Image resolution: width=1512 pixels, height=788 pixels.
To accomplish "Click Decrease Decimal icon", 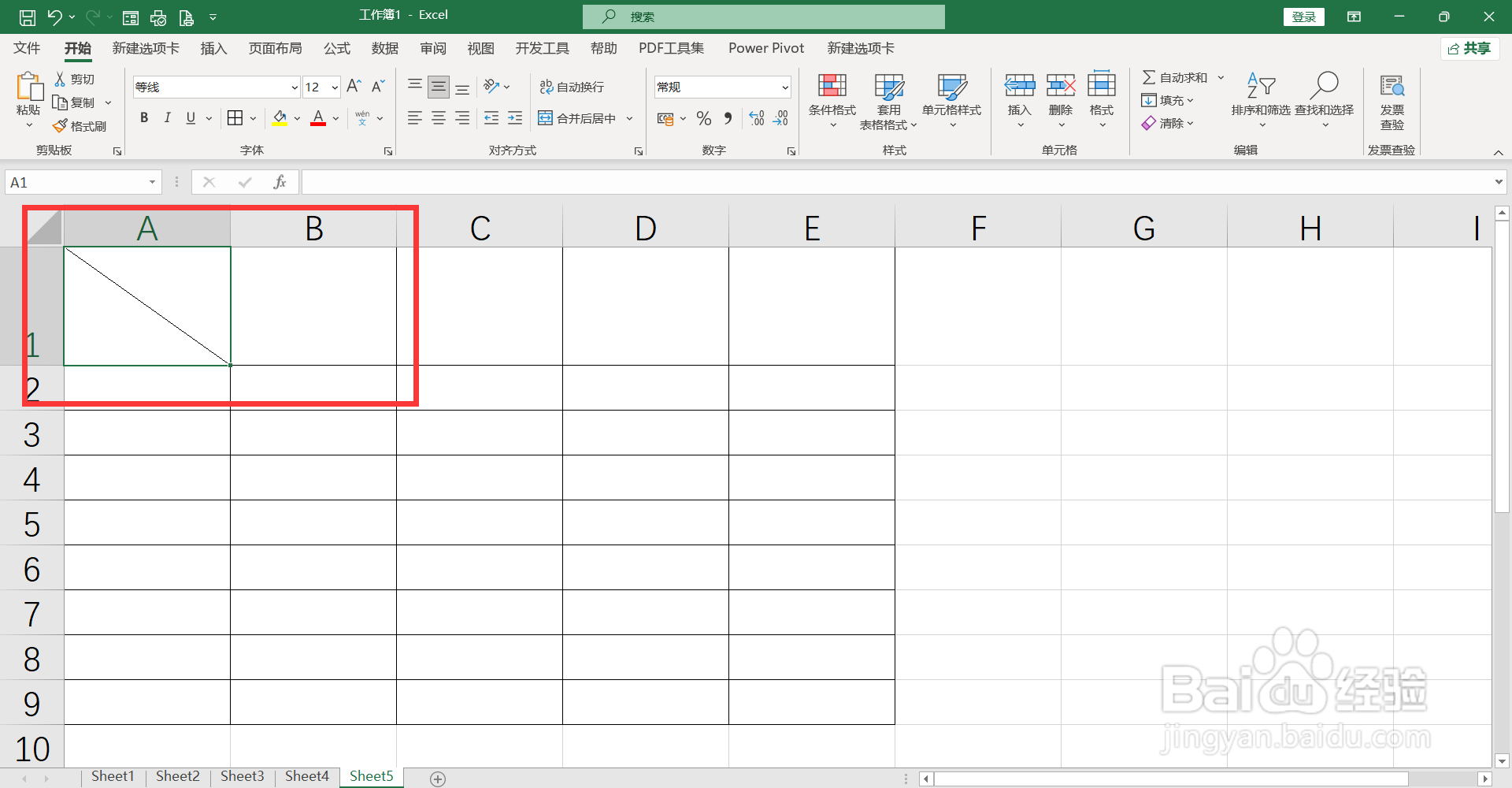I will tap(780, 118).
